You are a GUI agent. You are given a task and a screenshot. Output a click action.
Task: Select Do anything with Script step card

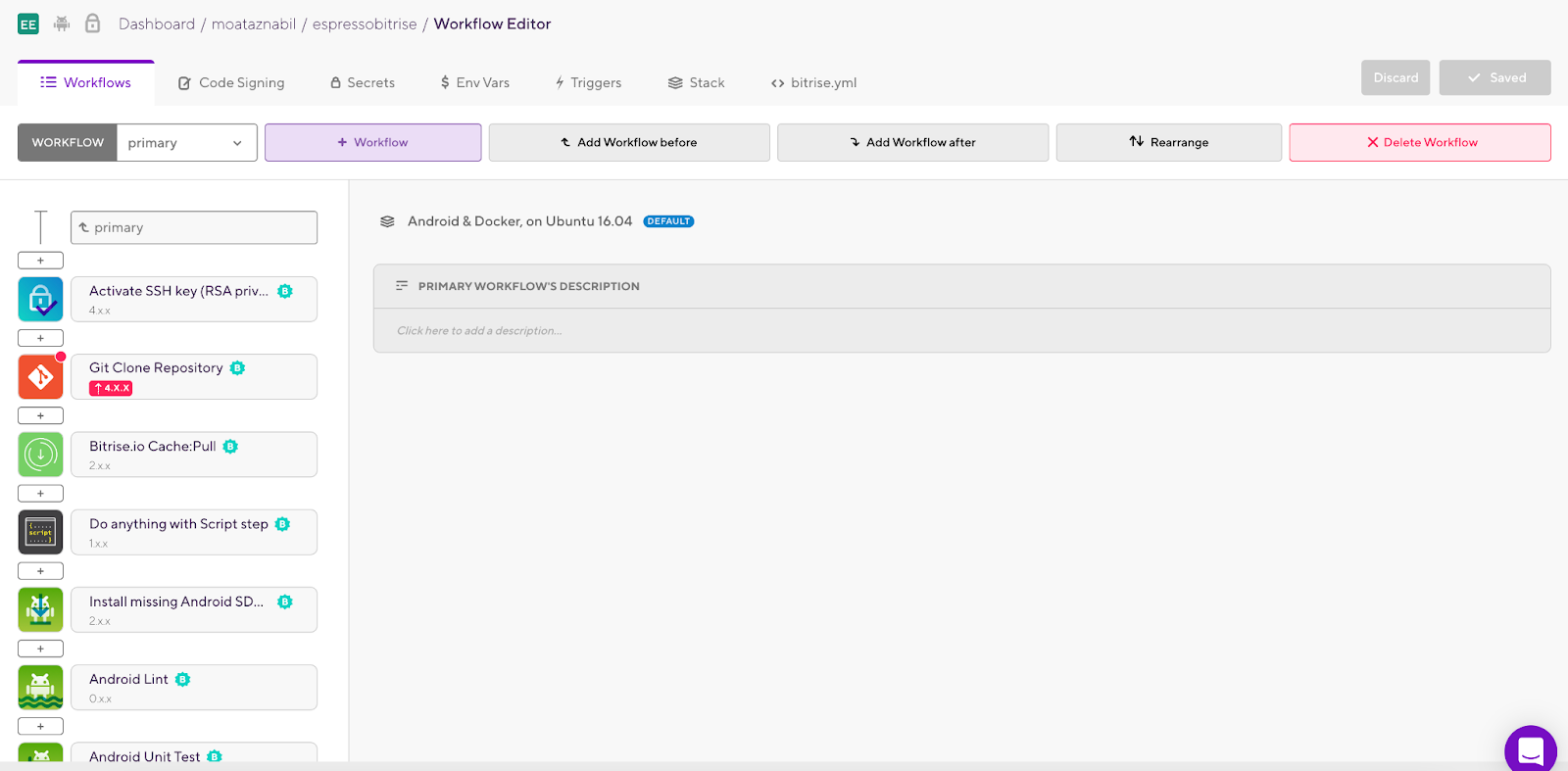point(194,532)
